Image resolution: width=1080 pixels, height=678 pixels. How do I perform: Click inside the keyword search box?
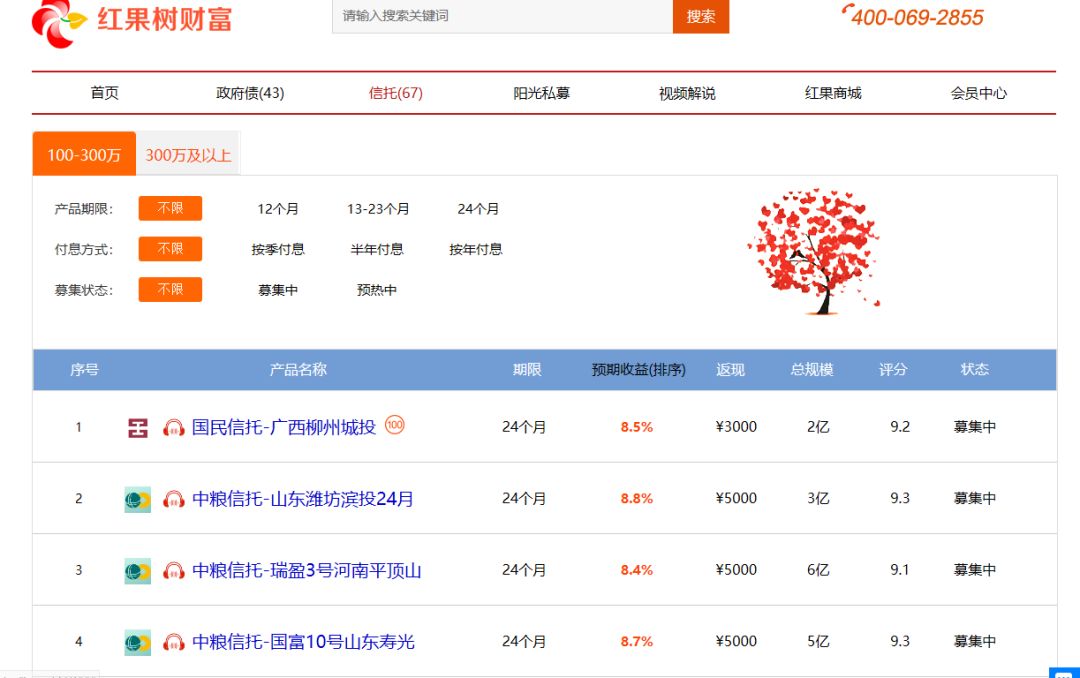click(x=500, y=16)
